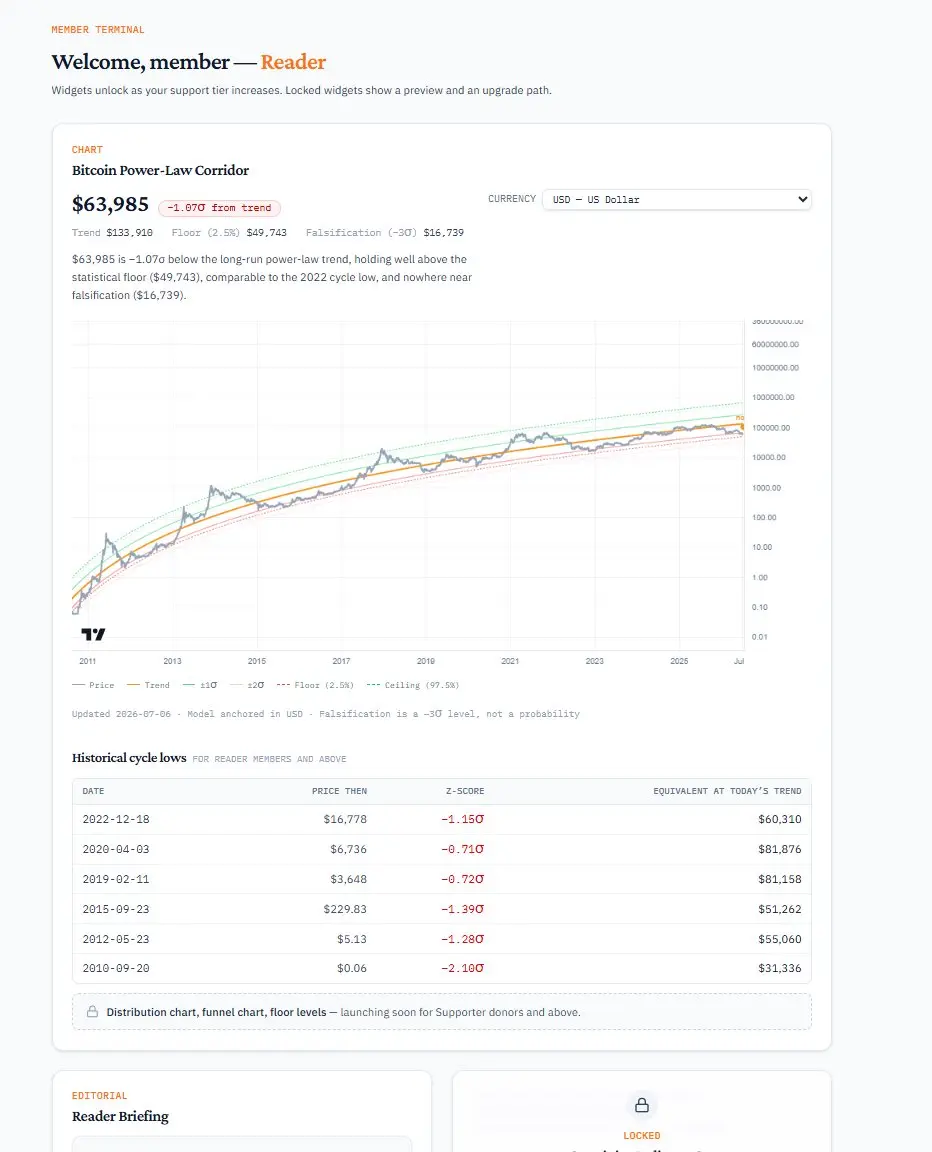The height and width of the screenshot is (1152, 932).
Task: Click the PRICE THEN column header
Action: 339,791
